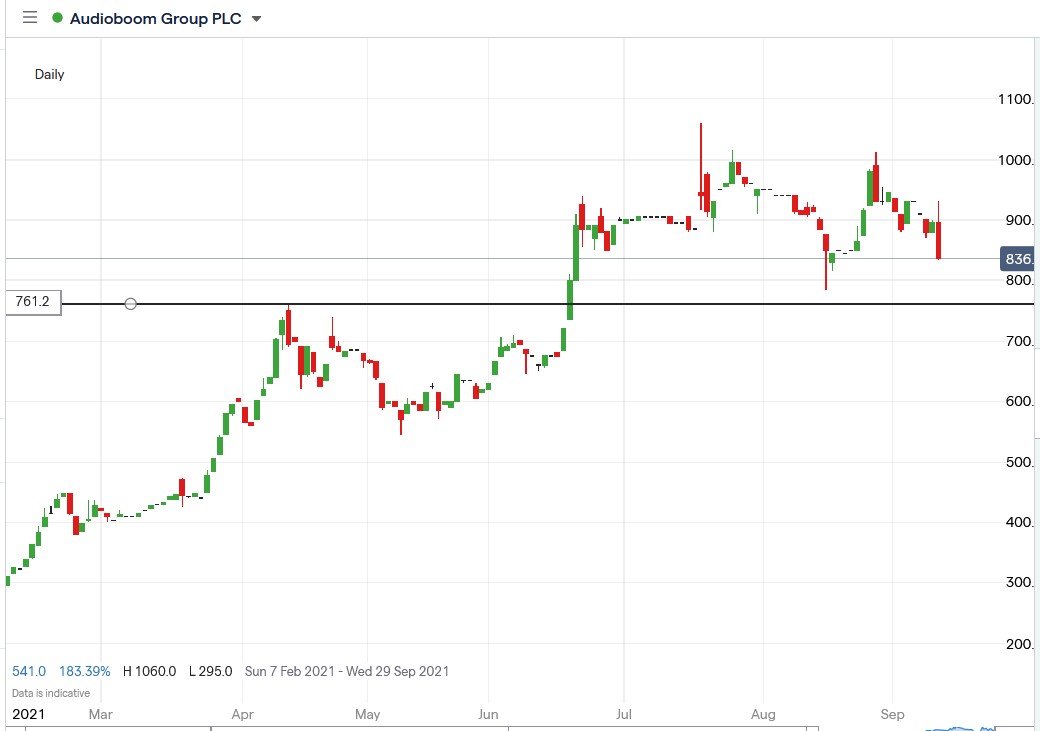Click the 2021 label on the axis
This screenshot has width=1040, height=731.
coord(31,714)
